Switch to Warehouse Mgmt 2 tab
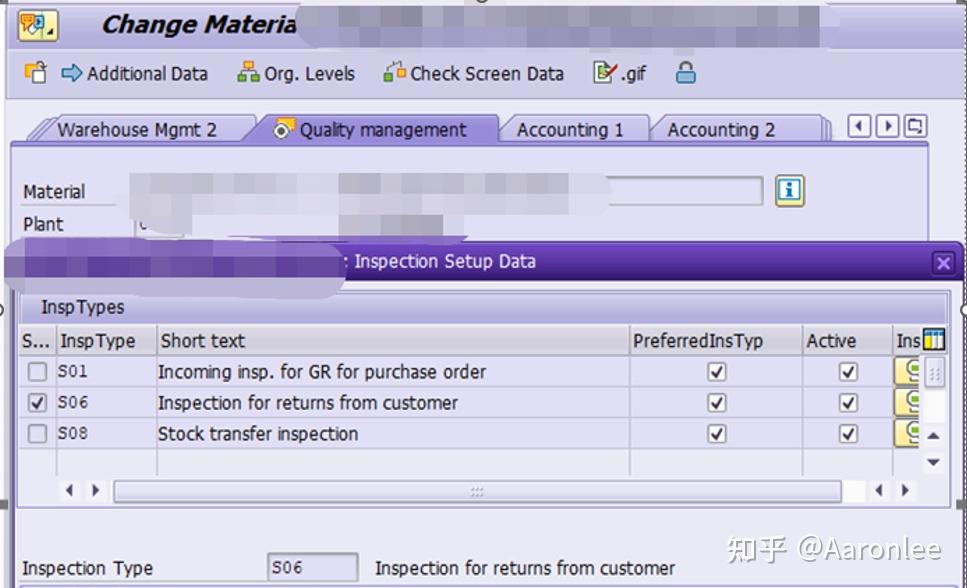This screenshot has width=967, height=588. coord(137,130)
